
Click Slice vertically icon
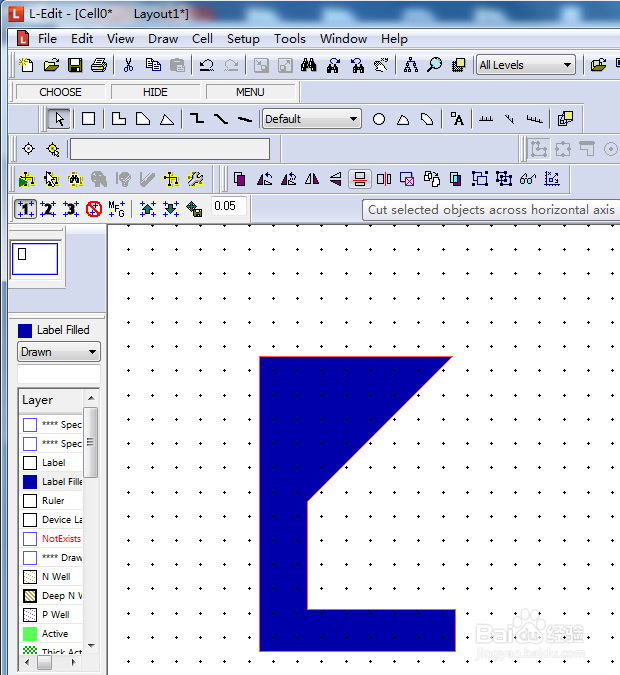384,179
